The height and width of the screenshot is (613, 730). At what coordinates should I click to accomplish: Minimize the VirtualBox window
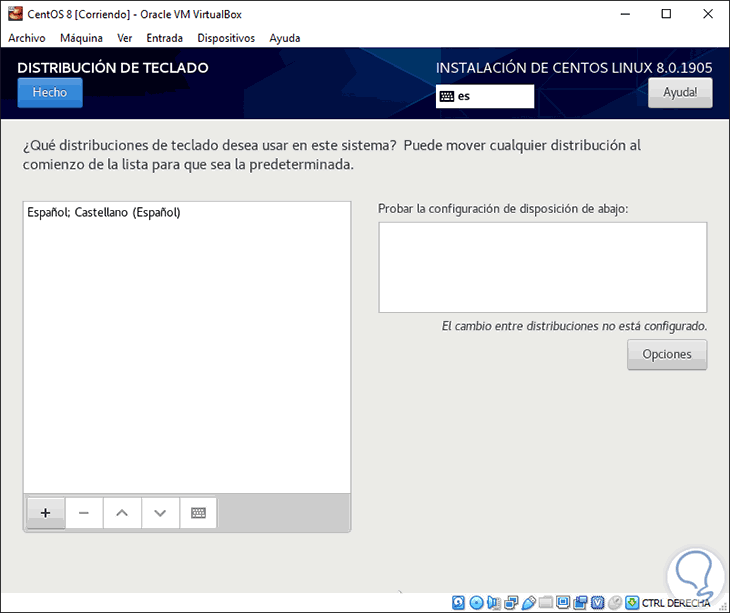coord(625,14)
